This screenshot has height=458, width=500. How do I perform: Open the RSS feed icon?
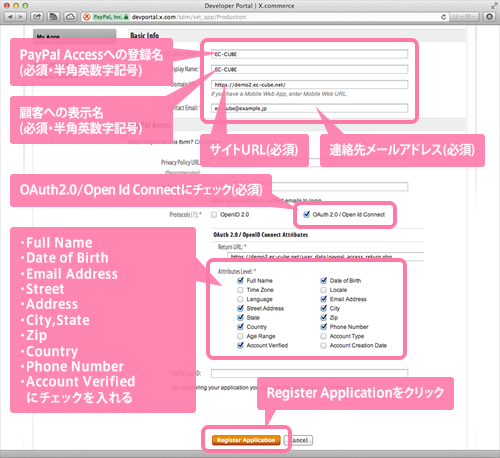53,17
